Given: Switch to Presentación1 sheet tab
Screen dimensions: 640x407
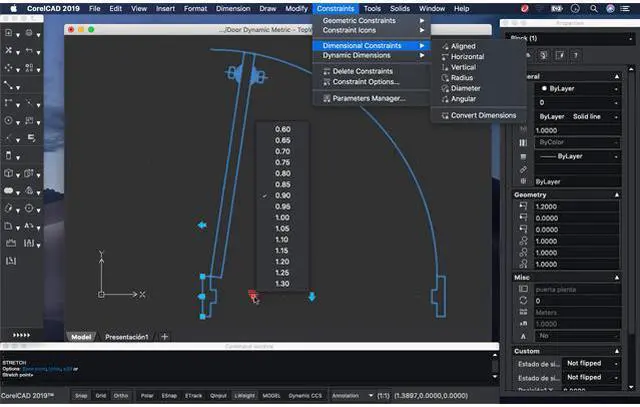Looking at the screenshot, I should pyautogui.click(x=127, y=337).
